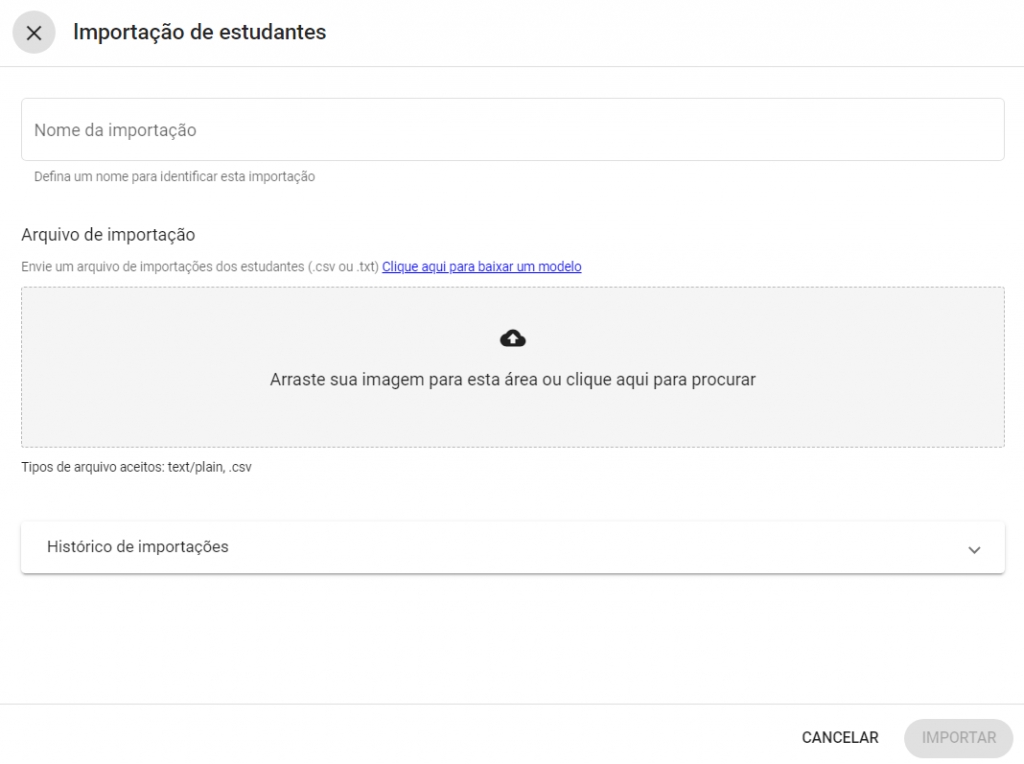Click the 'Arquivo de importação' section heading

click(108, 235)
